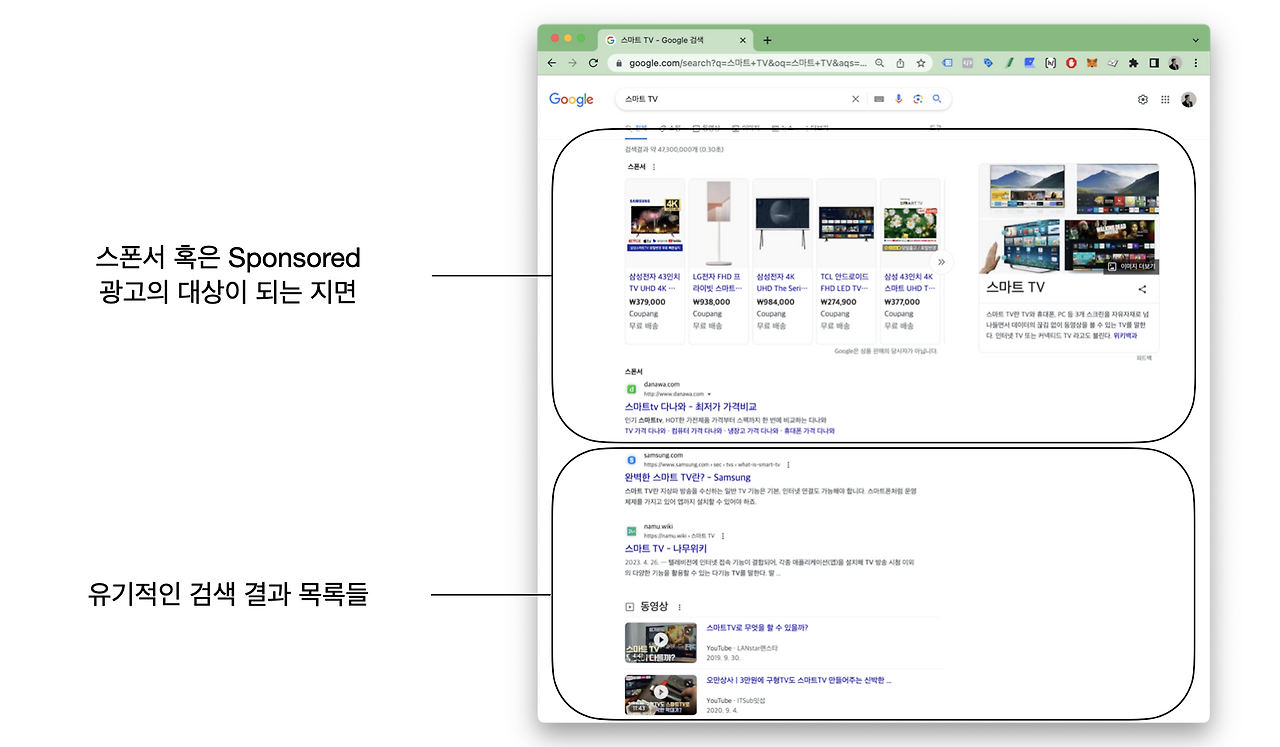Open quick settings via the gear icon
Screen dimensions: 1280x747
point(1142,99)
